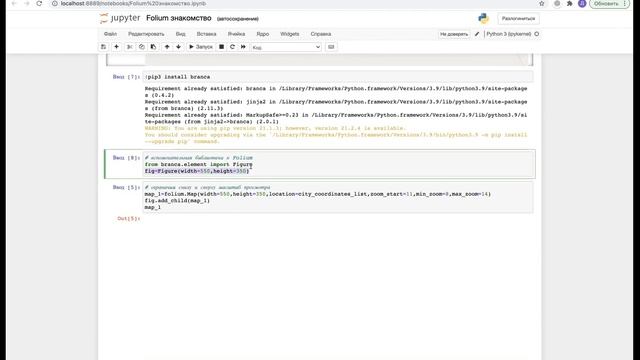This screenshot has height=360, width=640.
Task: Click the browser back arrow
Action: (14, 4)
